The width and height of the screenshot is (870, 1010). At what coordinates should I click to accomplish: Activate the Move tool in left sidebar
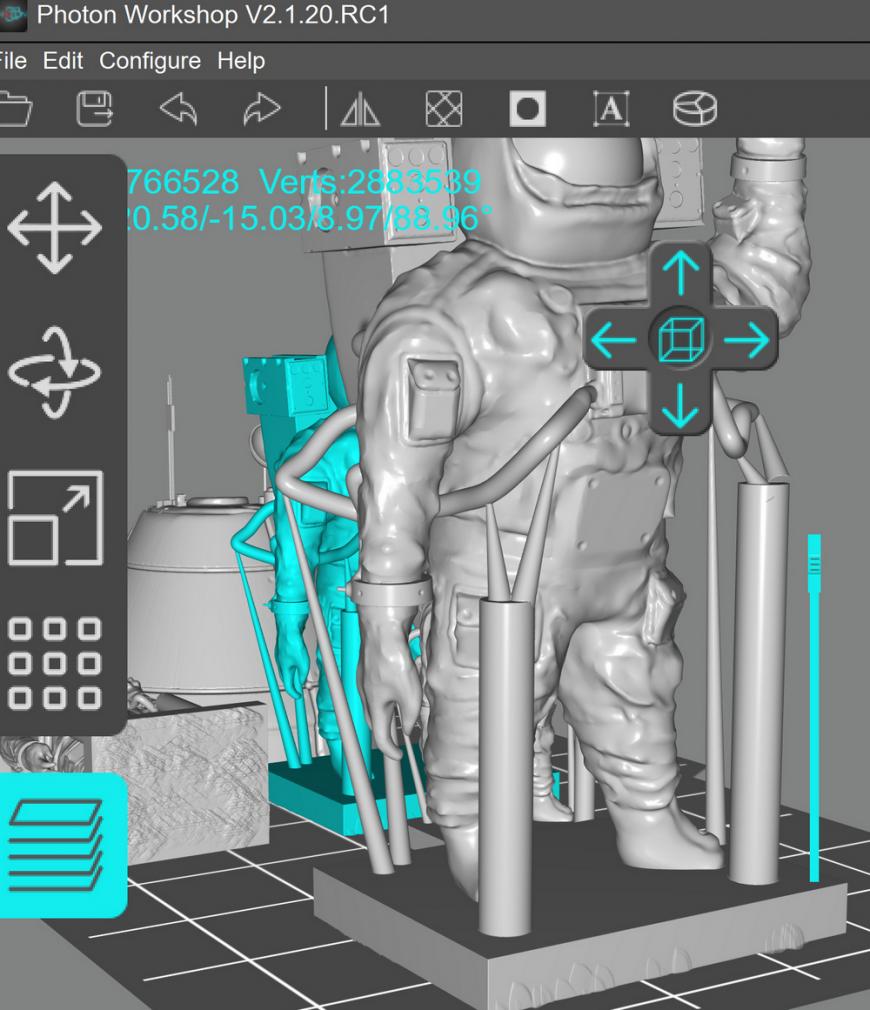click(x=54, y=228)
